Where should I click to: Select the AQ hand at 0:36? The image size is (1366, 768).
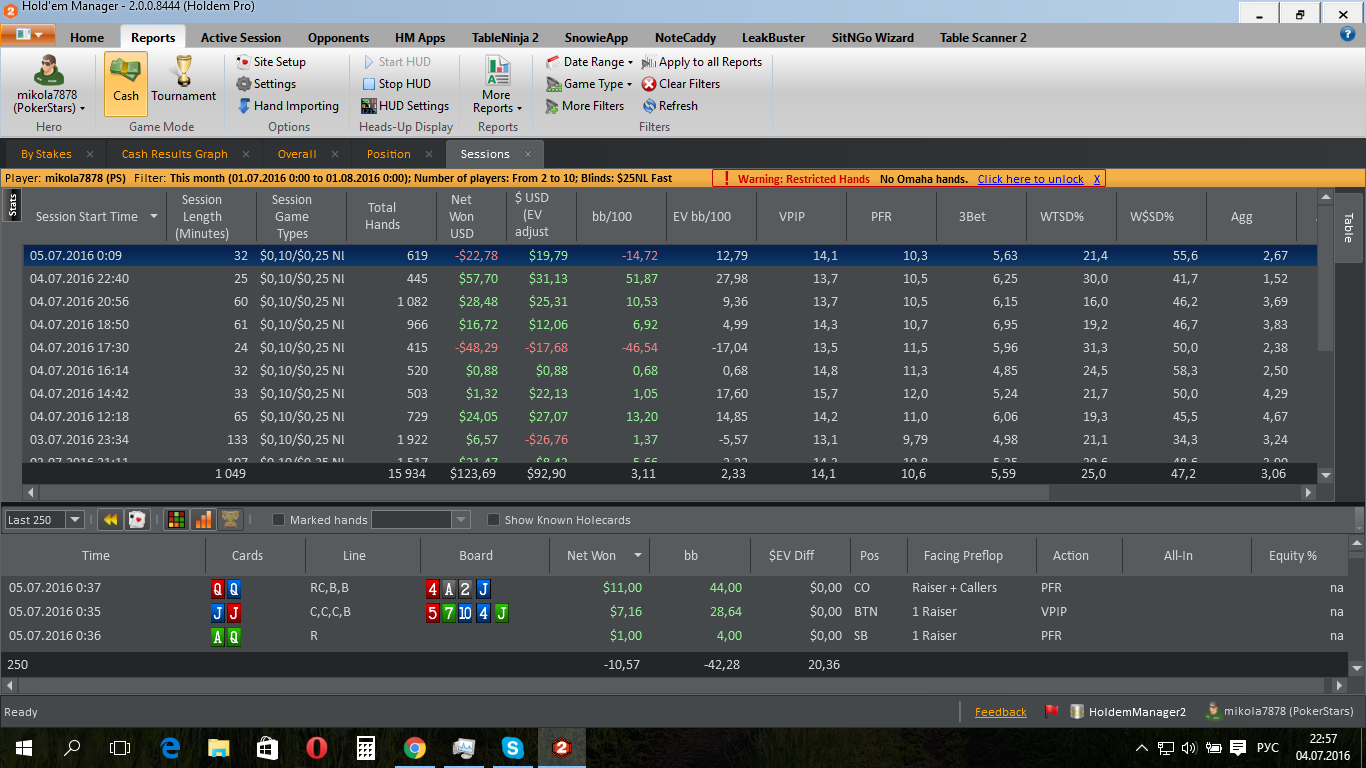click(x=675, y=636)
